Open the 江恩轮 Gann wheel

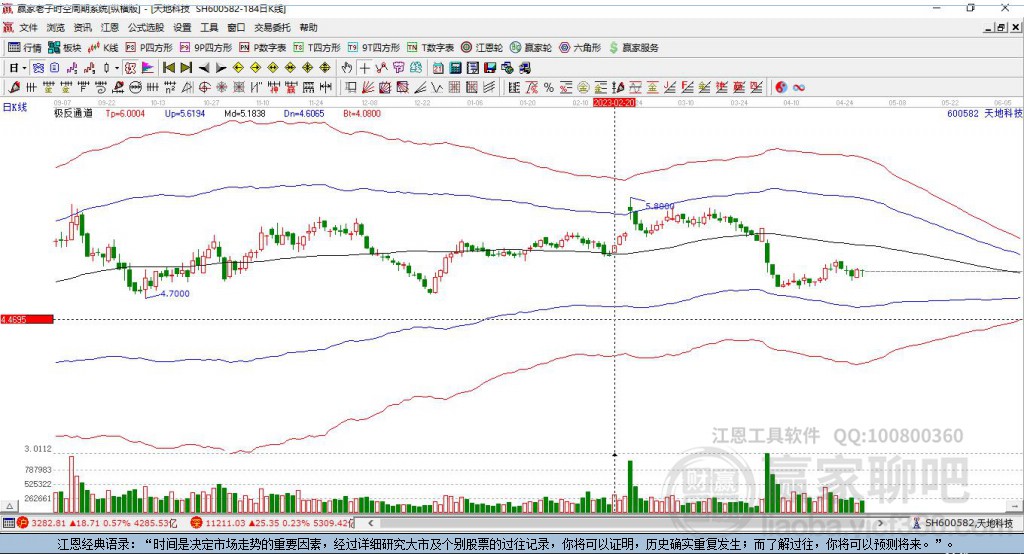pyautogui.click(x=482, y=48)
